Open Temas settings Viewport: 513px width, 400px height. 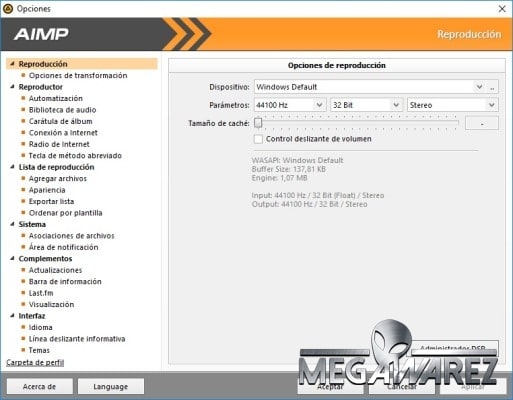click(x=39, y=350)
